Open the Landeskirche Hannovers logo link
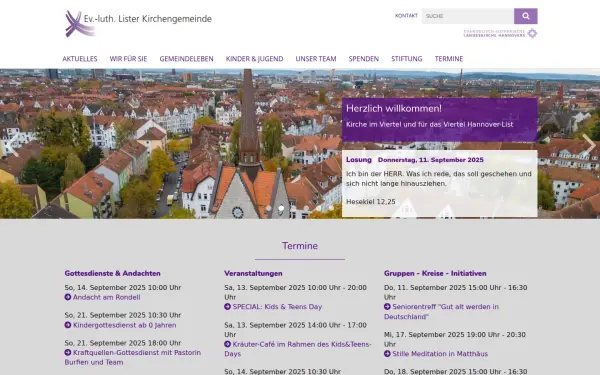Image resolution: width=600 pixels, height=375 pixels. (500, 33)
